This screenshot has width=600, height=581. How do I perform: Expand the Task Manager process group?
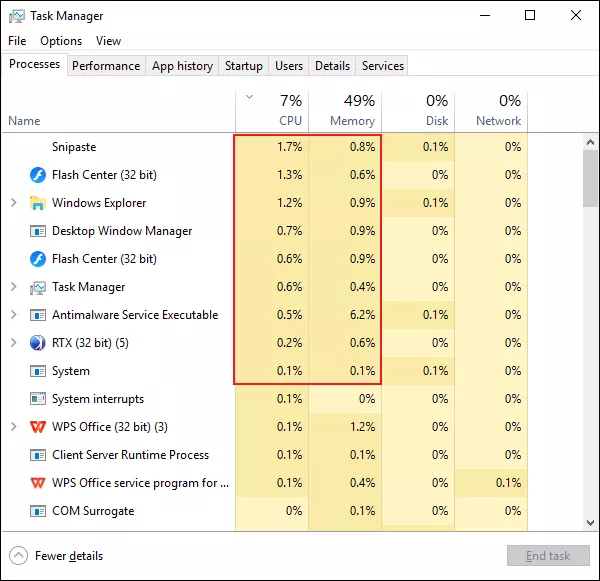click(14, 287)
